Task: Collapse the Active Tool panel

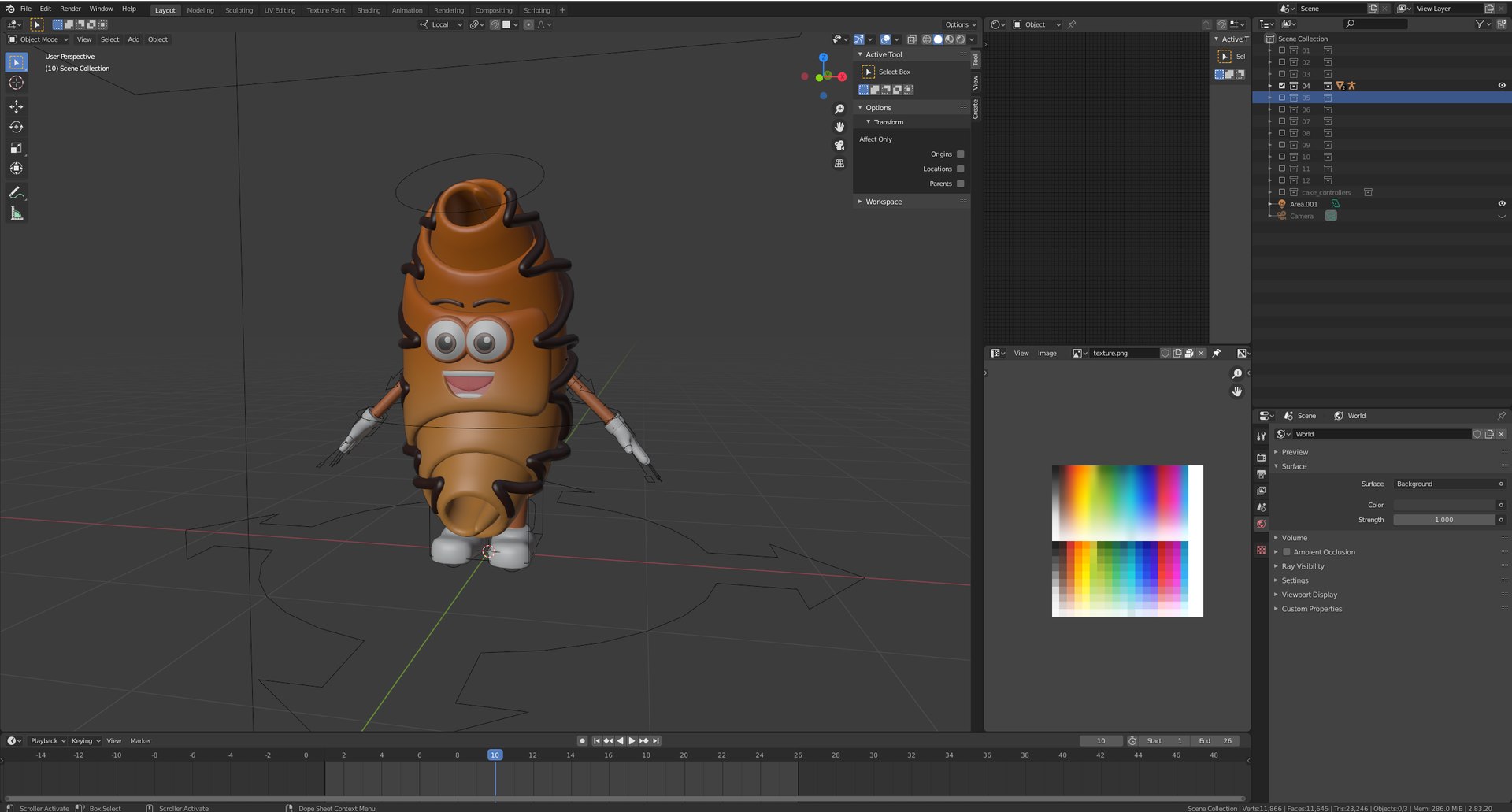Action: click(884, 54)
